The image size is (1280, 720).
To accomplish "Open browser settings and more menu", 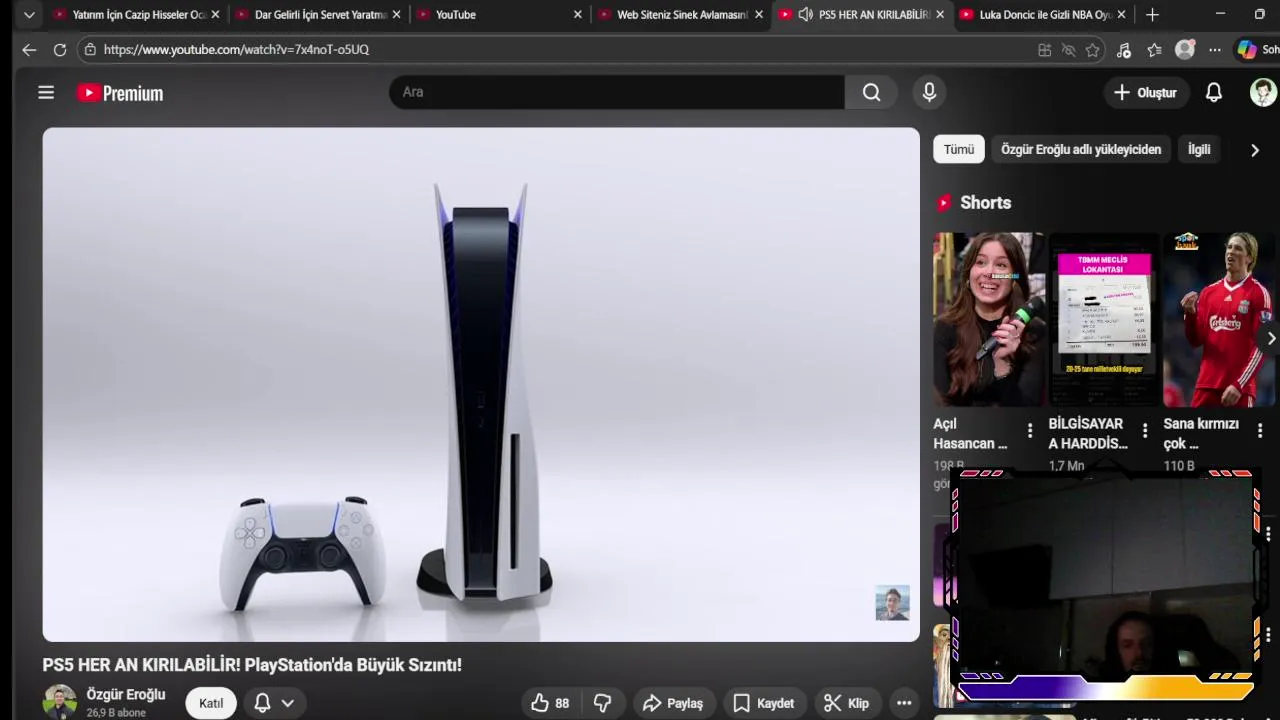I will (1215, 50).
